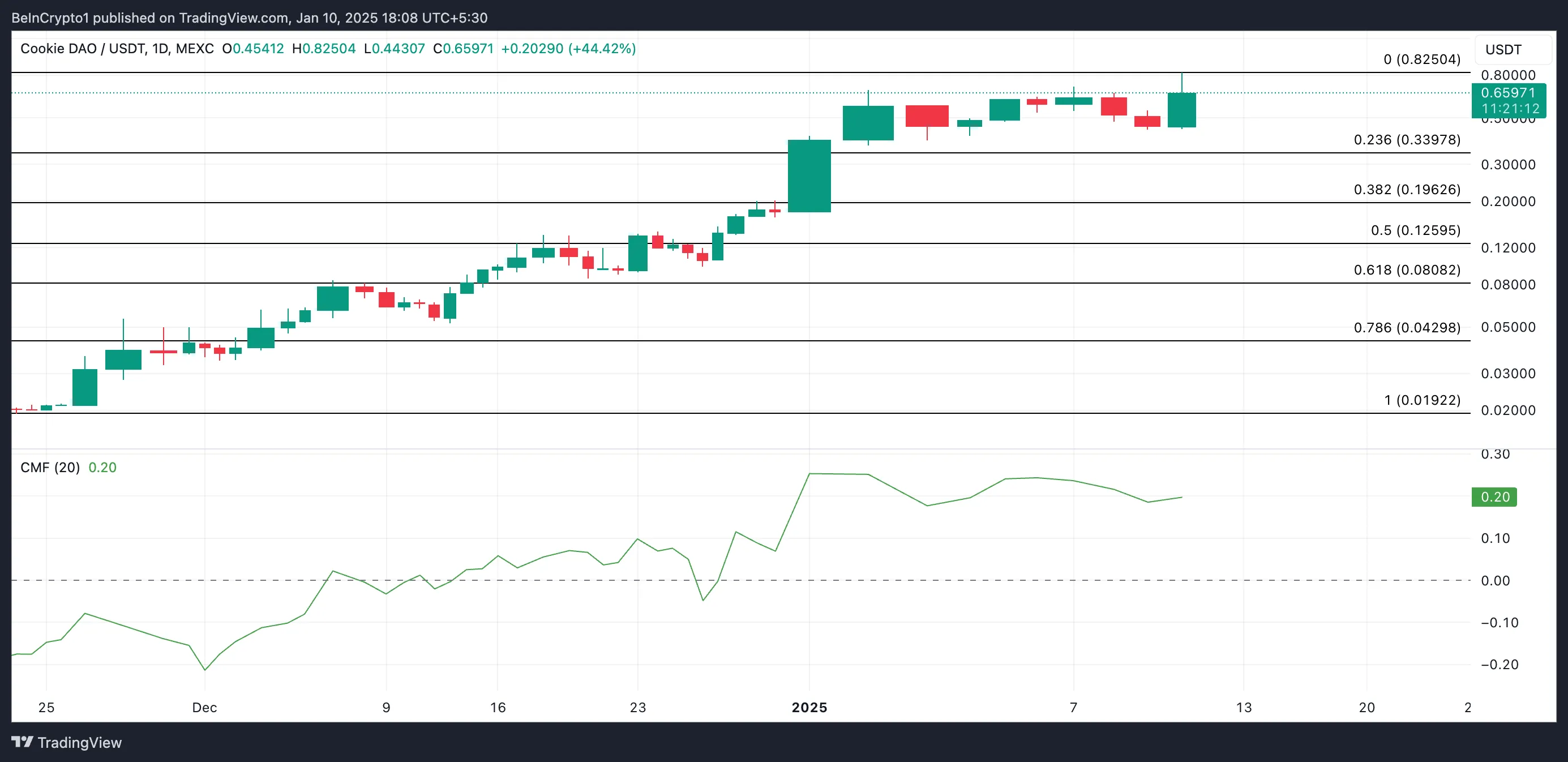Click the 0.80000 price axis label
Image resolution: width=1568 pixels, height=762 pixels.
(1508, 75)
